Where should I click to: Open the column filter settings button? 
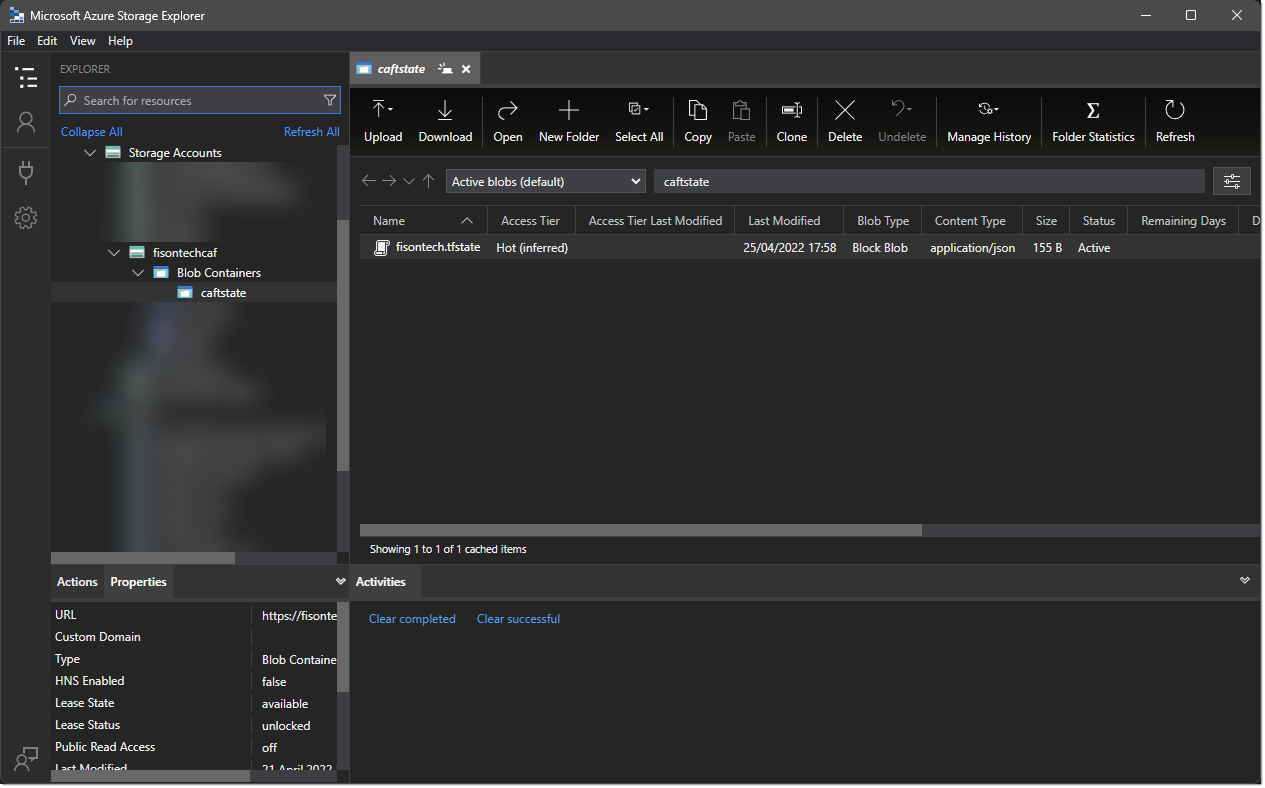(x=1232, y=181)
